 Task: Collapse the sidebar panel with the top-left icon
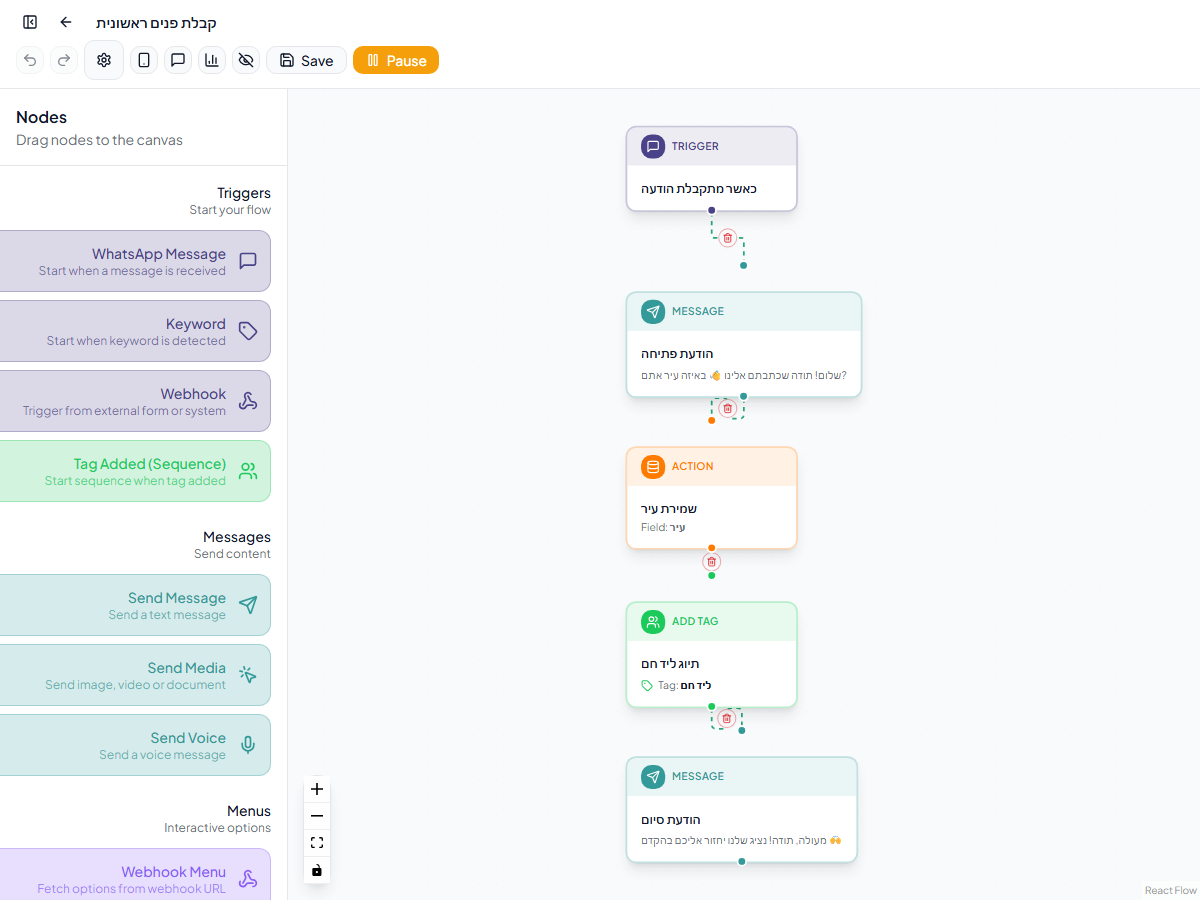click(30, 22)
